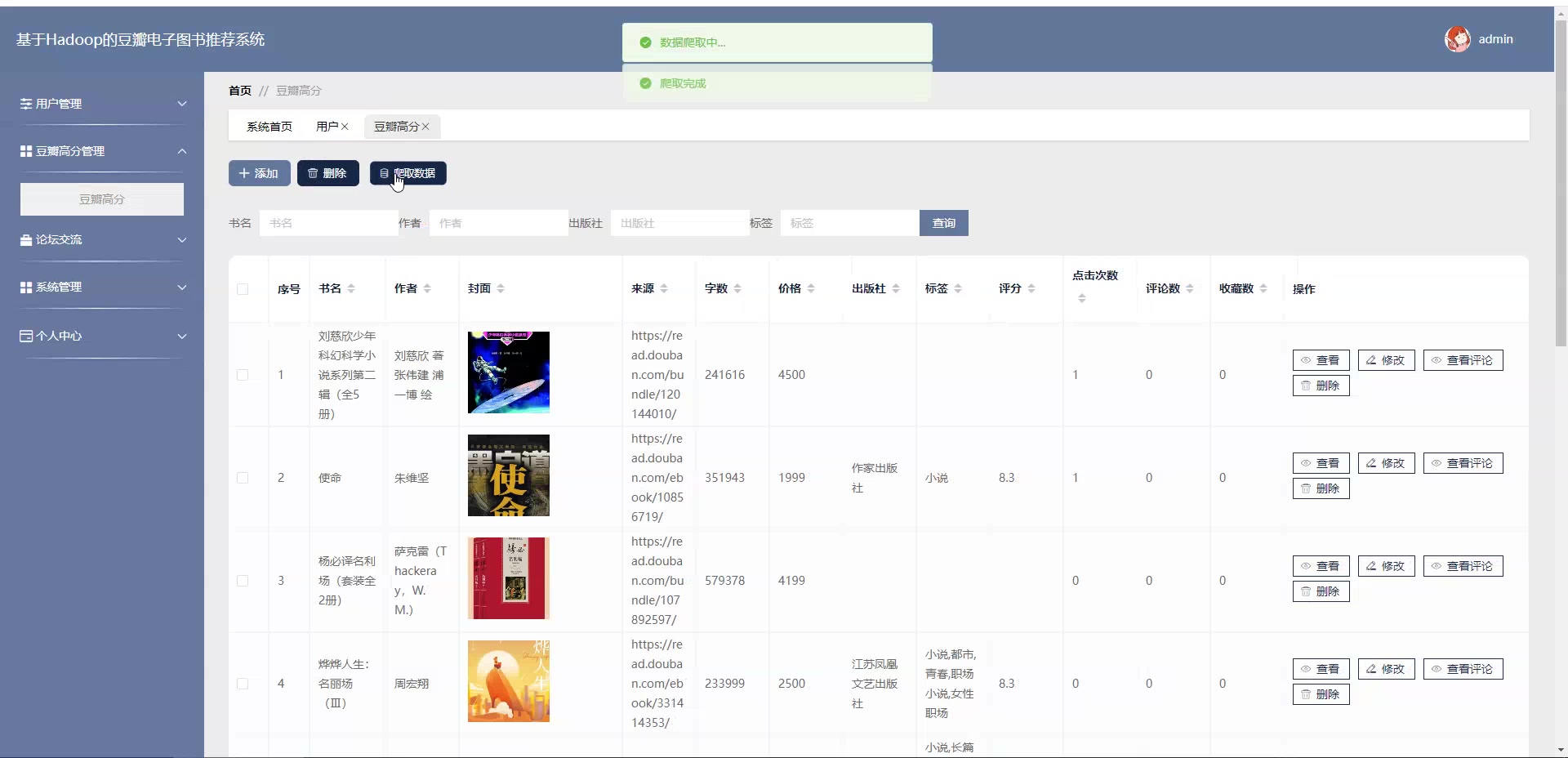
Task: Click the 论坛交流 briefcase icon
Action: [x=26, y=239]
